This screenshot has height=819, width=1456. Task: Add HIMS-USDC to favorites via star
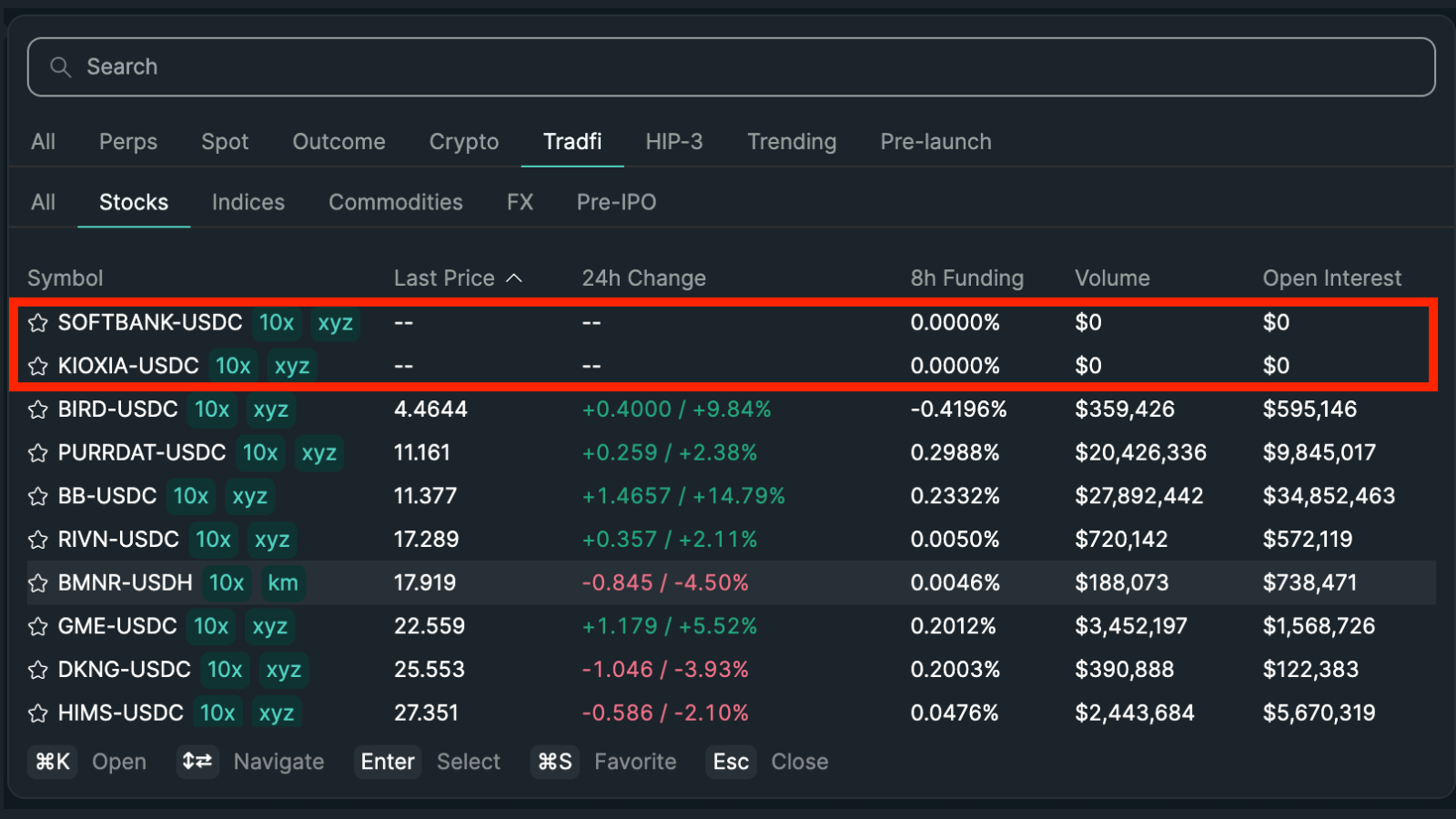[38, 713]
